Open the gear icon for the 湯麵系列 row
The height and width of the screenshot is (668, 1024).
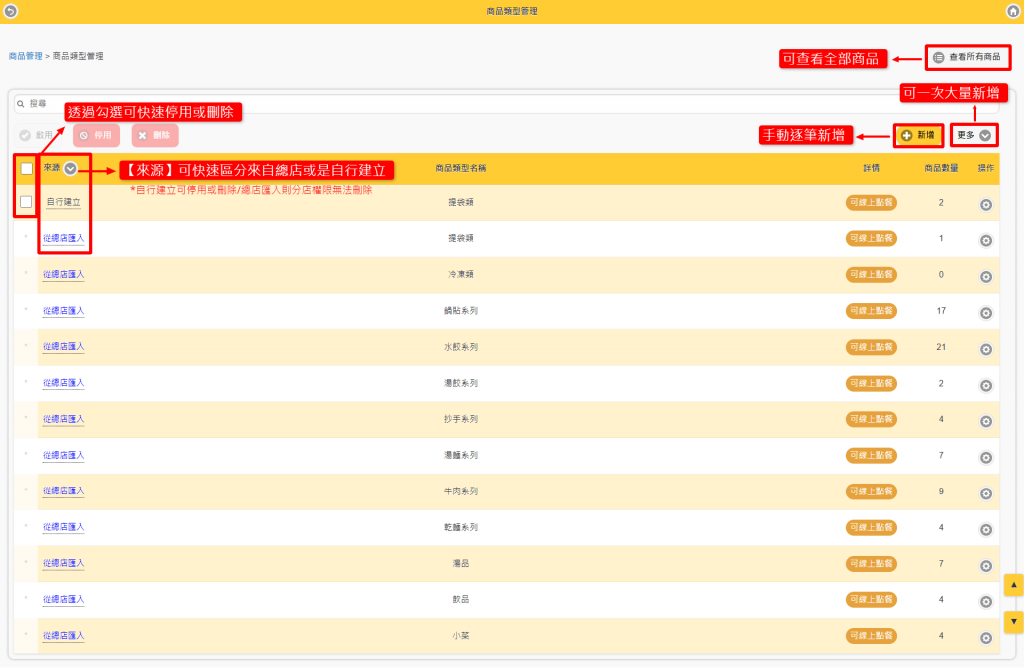click(985, 458)
